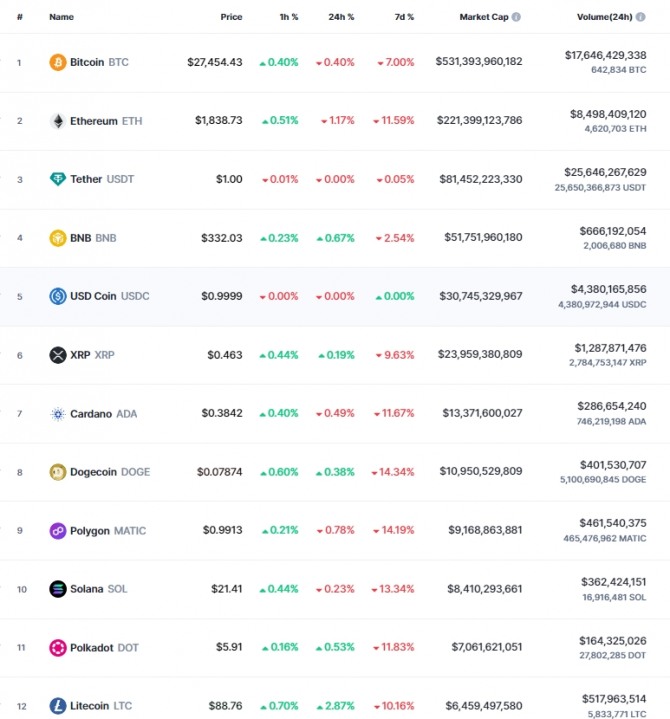Click the Dogecoin logo icon

58,472
